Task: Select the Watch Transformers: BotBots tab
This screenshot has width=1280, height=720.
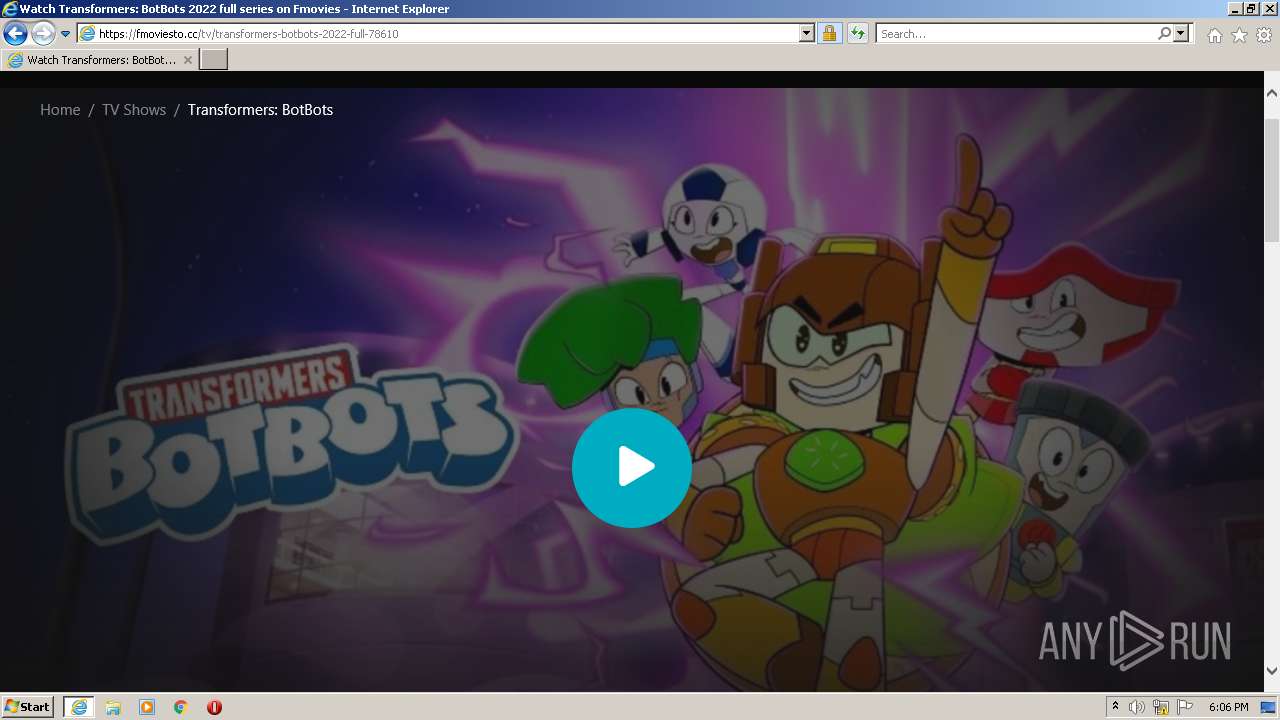Action: pos(100,60)
